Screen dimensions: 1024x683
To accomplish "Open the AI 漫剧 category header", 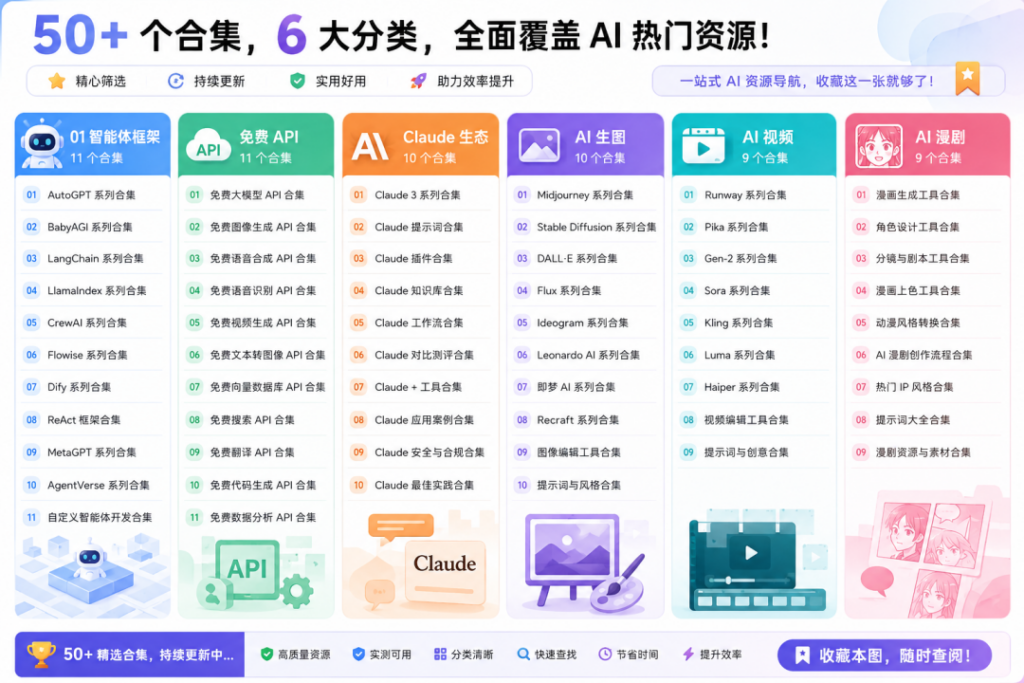I will (x=927, y=145).
